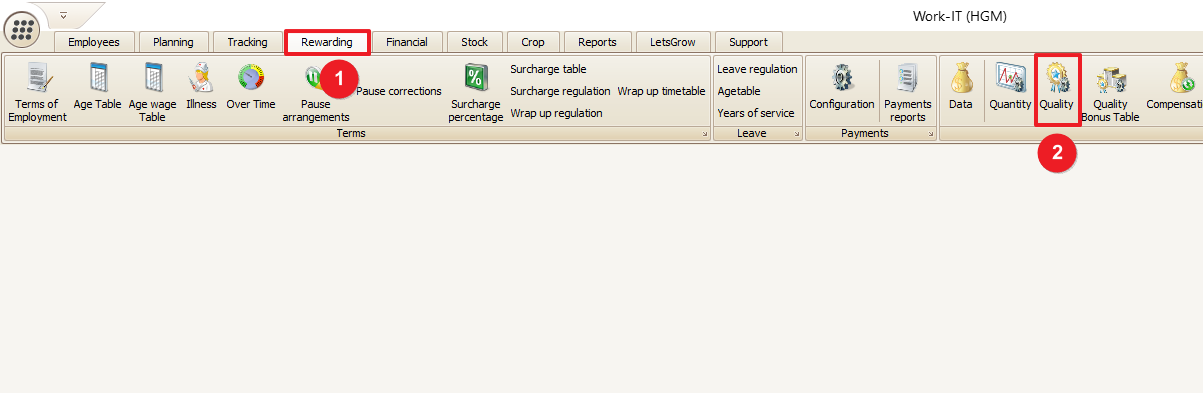Open Wrap up timetable
Image resolution: width=1203 pixels, height=393 pixels.
(661, 91)
